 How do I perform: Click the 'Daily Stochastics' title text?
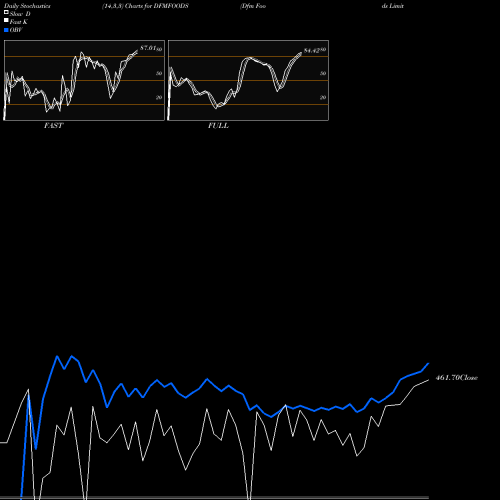tap(27, 6)
